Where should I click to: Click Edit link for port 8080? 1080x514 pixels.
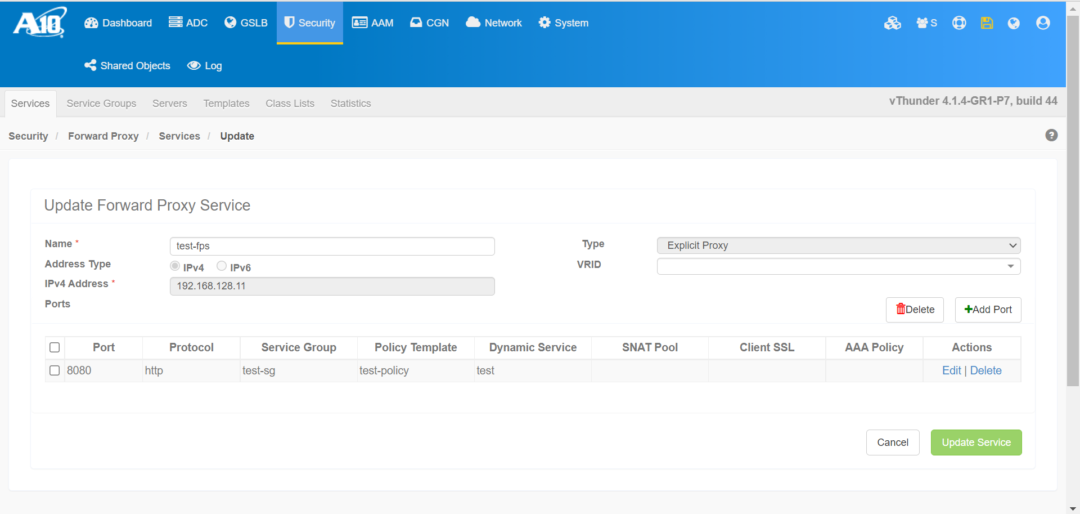click(x=951, y=371)
